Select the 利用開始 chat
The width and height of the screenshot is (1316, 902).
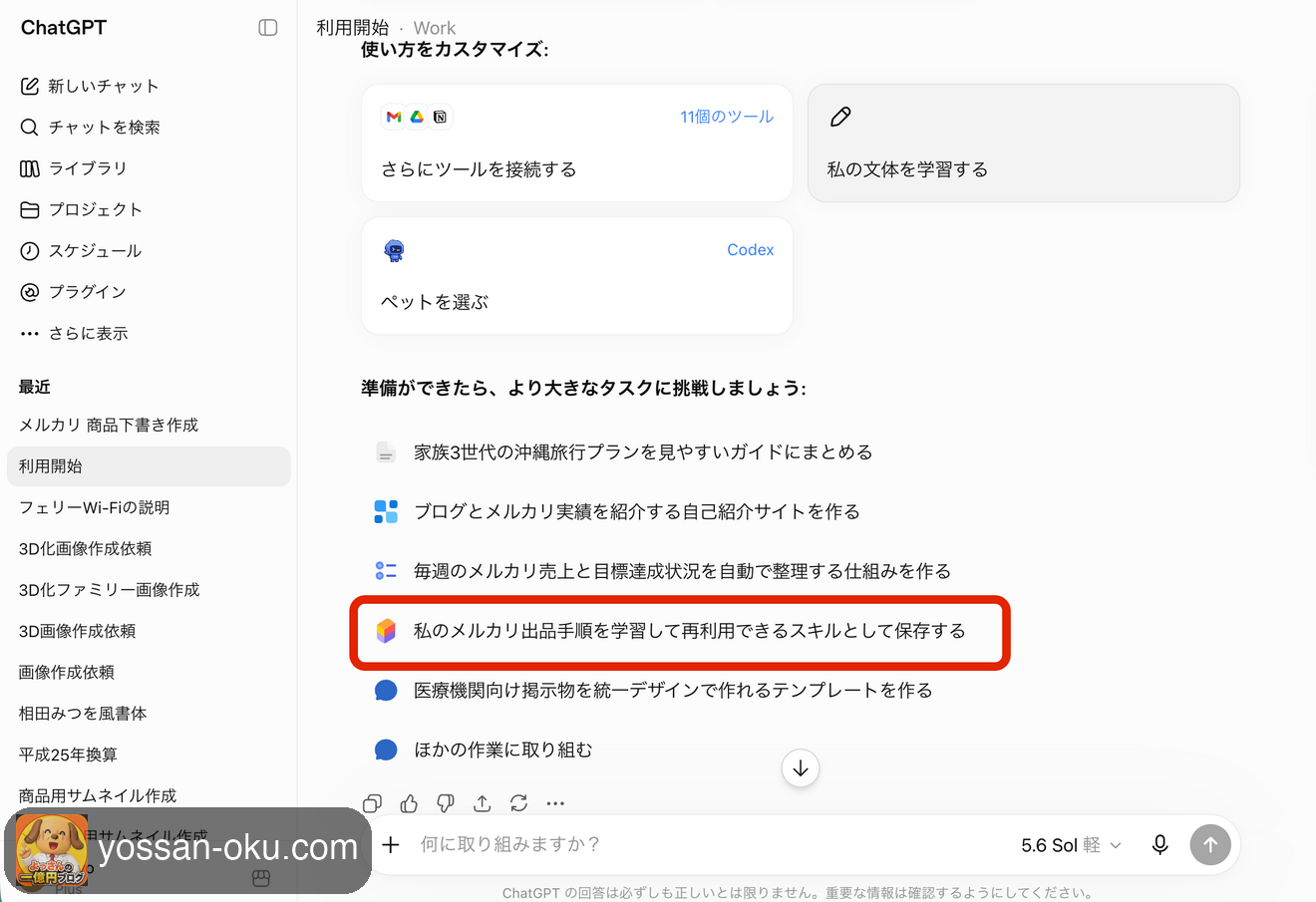(149, 466)
